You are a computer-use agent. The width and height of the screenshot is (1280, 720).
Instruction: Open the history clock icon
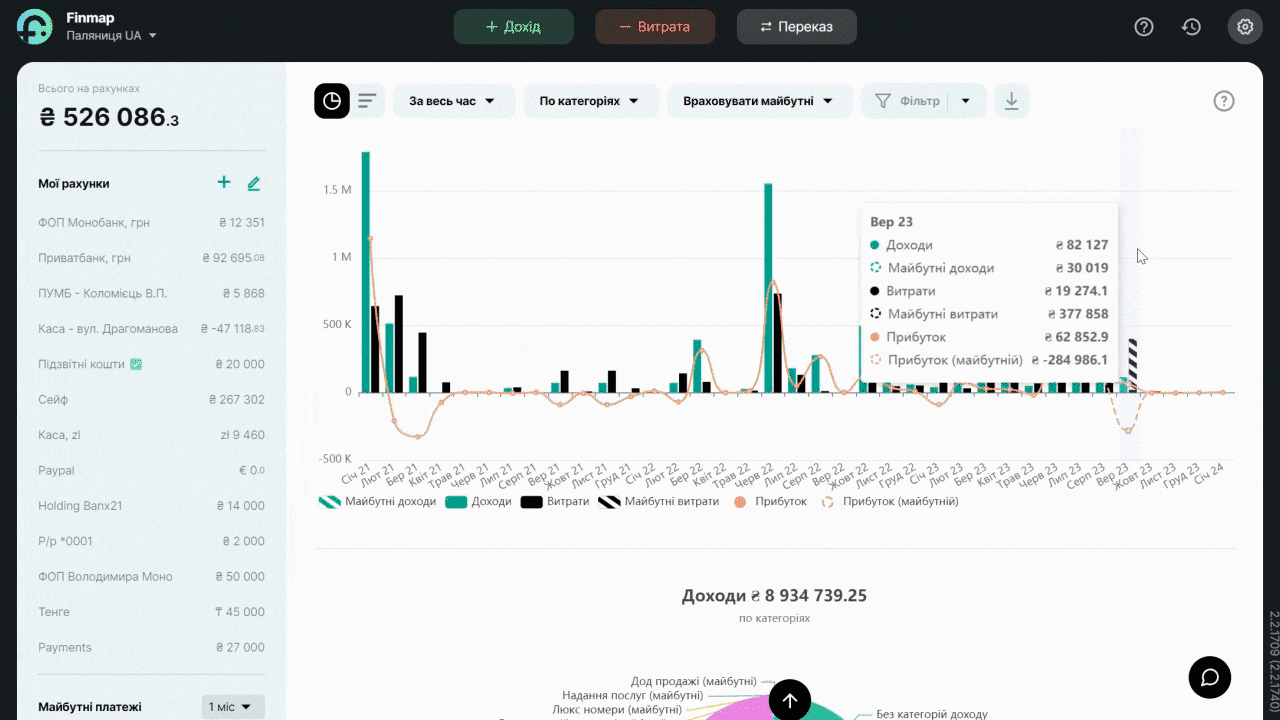(x=1191, y=27)
